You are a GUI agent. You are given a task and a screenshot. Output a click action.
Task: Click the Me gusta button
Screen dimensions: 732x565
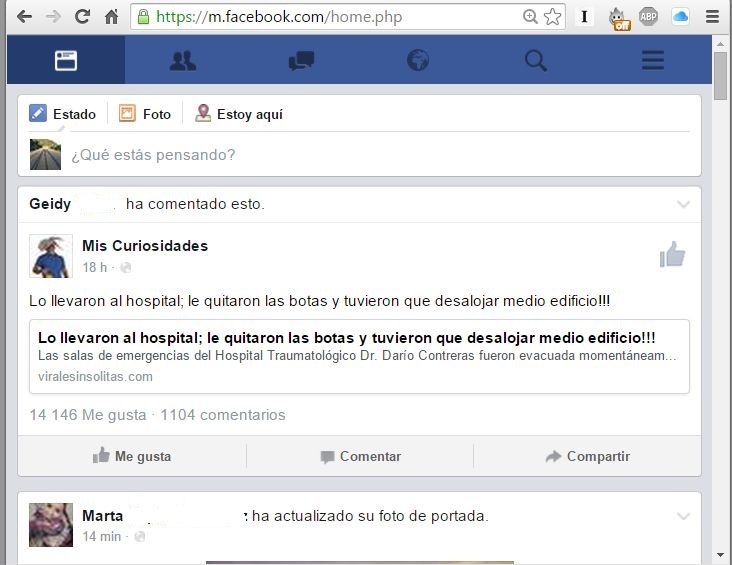pyautogui.click(x=132, y=456)
